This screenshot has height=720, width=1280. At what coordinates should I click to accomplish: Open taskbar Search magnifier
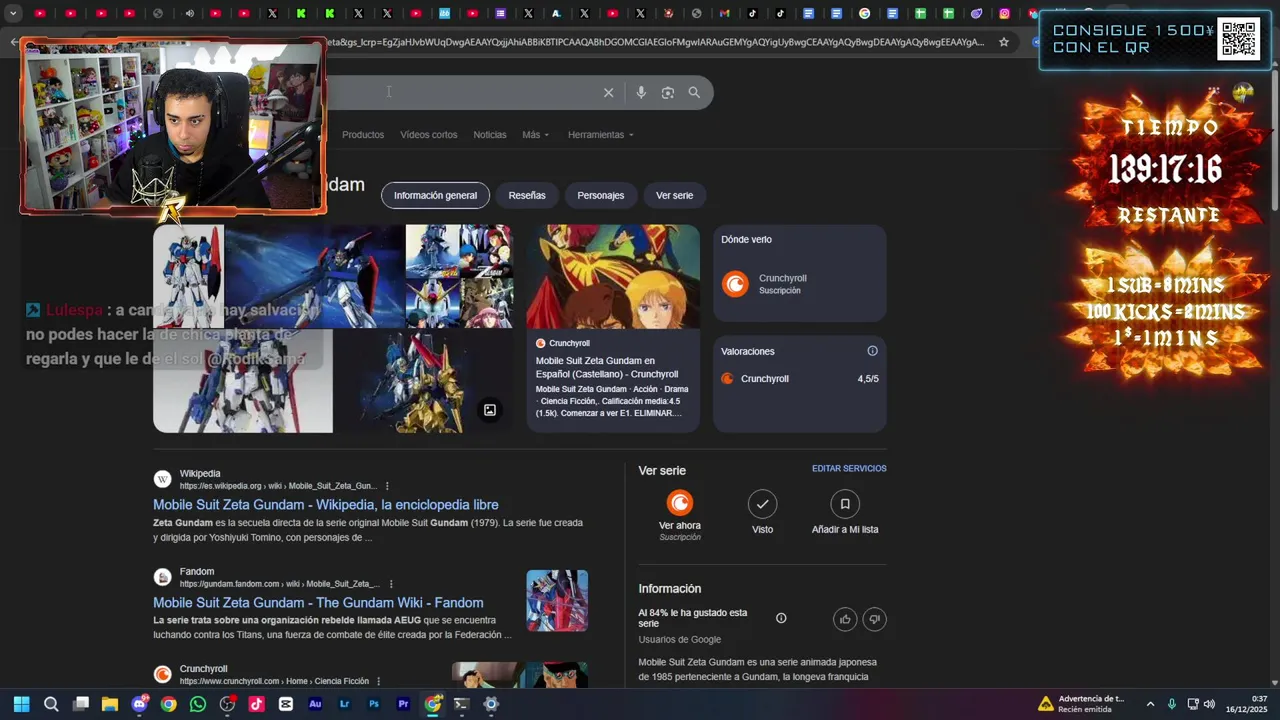click(x=51, y=704)
